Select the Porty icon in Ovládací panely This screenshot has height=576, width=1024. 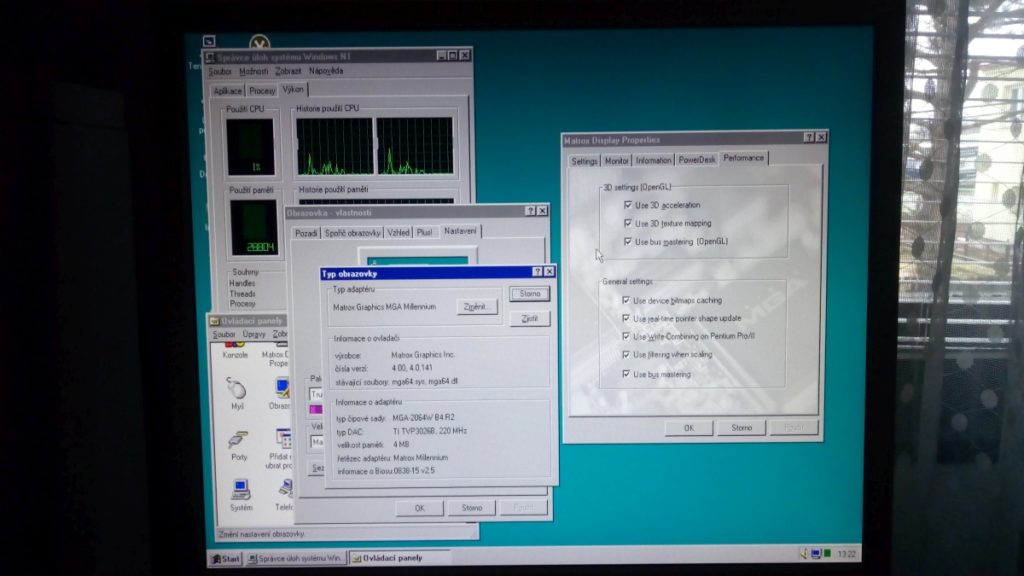(x=238, y=440)
